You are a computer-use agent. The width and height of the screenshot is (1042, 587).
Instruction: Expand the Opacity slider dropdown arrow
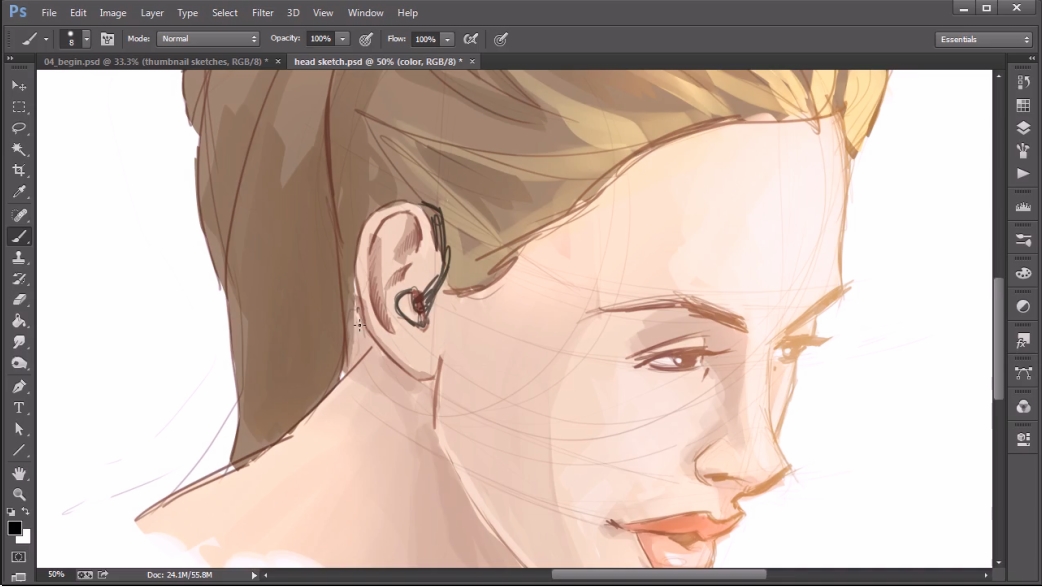click(x=343, y=39)
